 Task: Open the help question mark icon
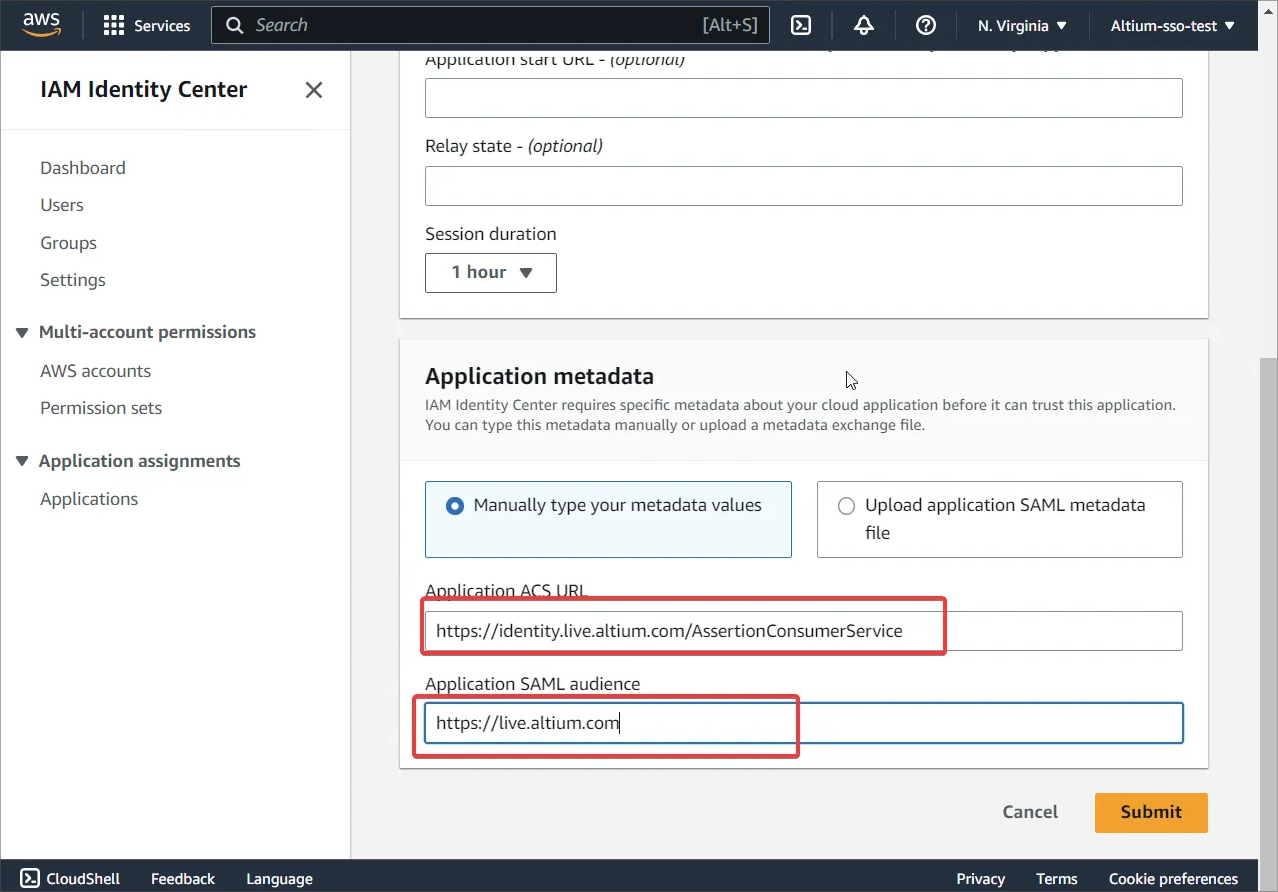(926, 26)
